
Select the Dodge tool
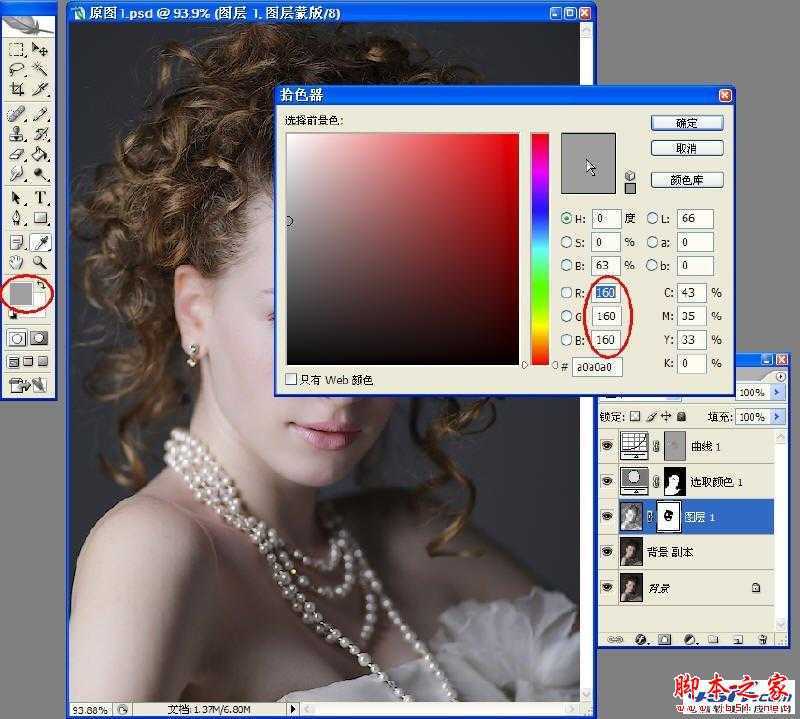pyautogui.click(x=40, y=173)
